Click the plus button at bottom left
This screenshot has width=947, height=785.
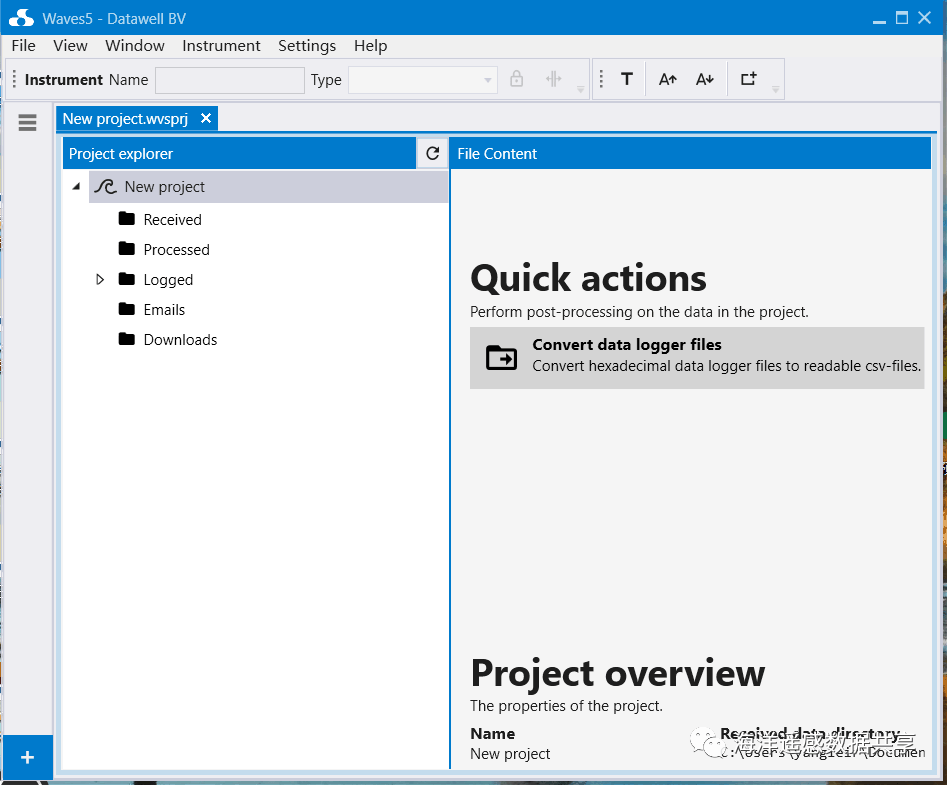click(27, 758)
